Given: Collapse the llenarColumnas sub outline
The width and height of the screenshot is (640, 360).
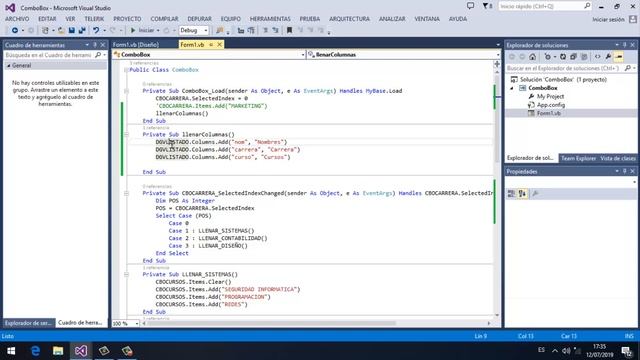Looking at the screenshot, I should (x=126, y=134).
